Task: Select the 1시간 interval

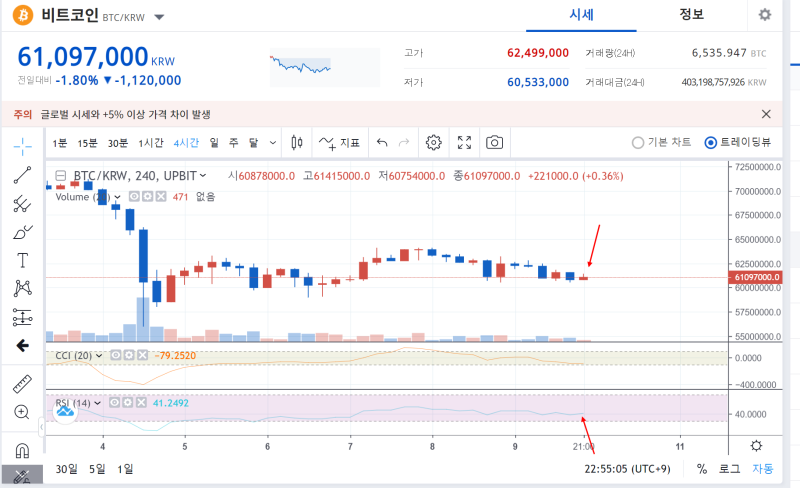Action: [151, 143]
